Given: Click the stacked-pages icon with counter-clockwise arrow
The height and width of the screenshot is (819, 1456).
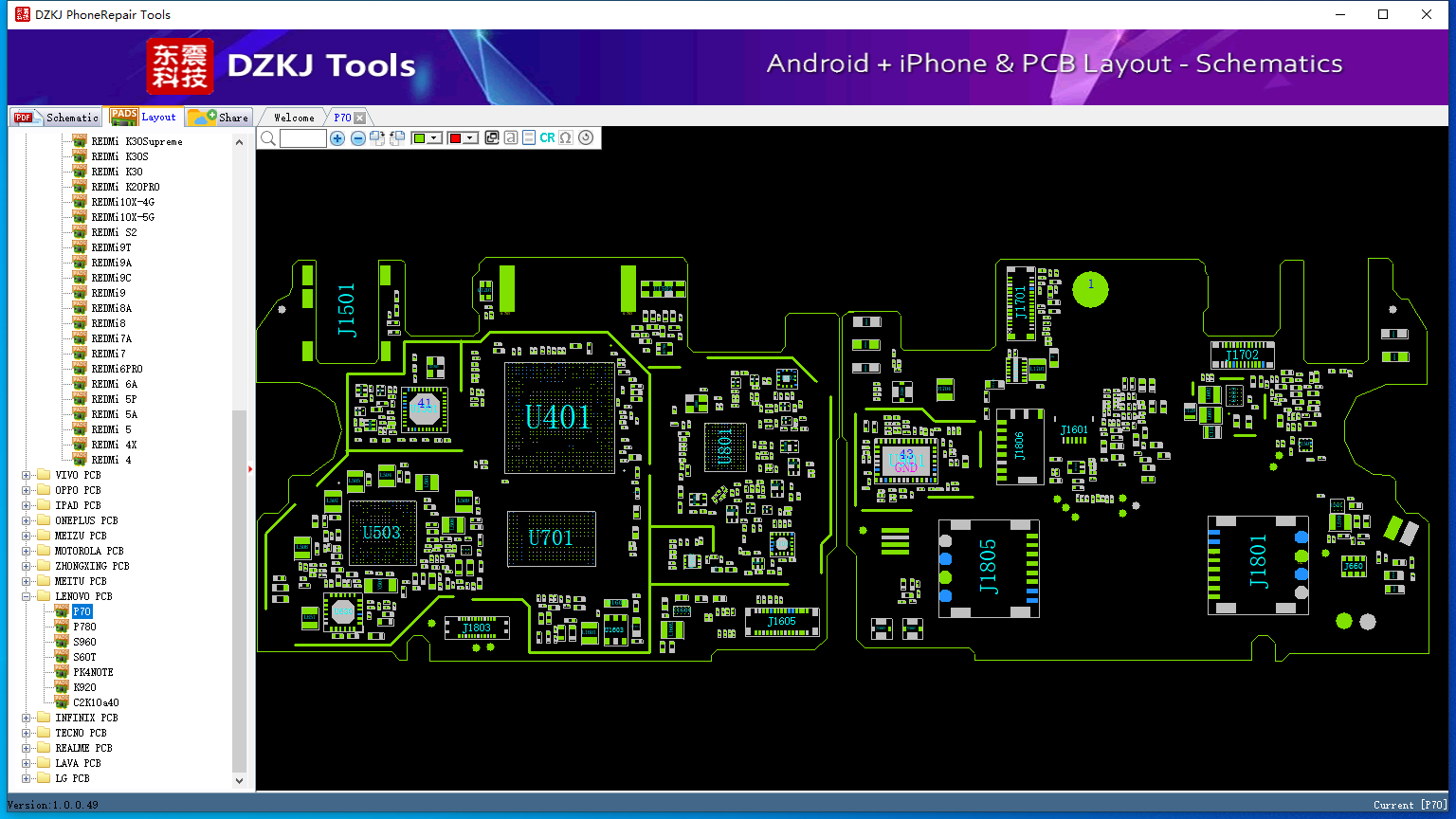Looking at the screenshot, I should [397, 138].
